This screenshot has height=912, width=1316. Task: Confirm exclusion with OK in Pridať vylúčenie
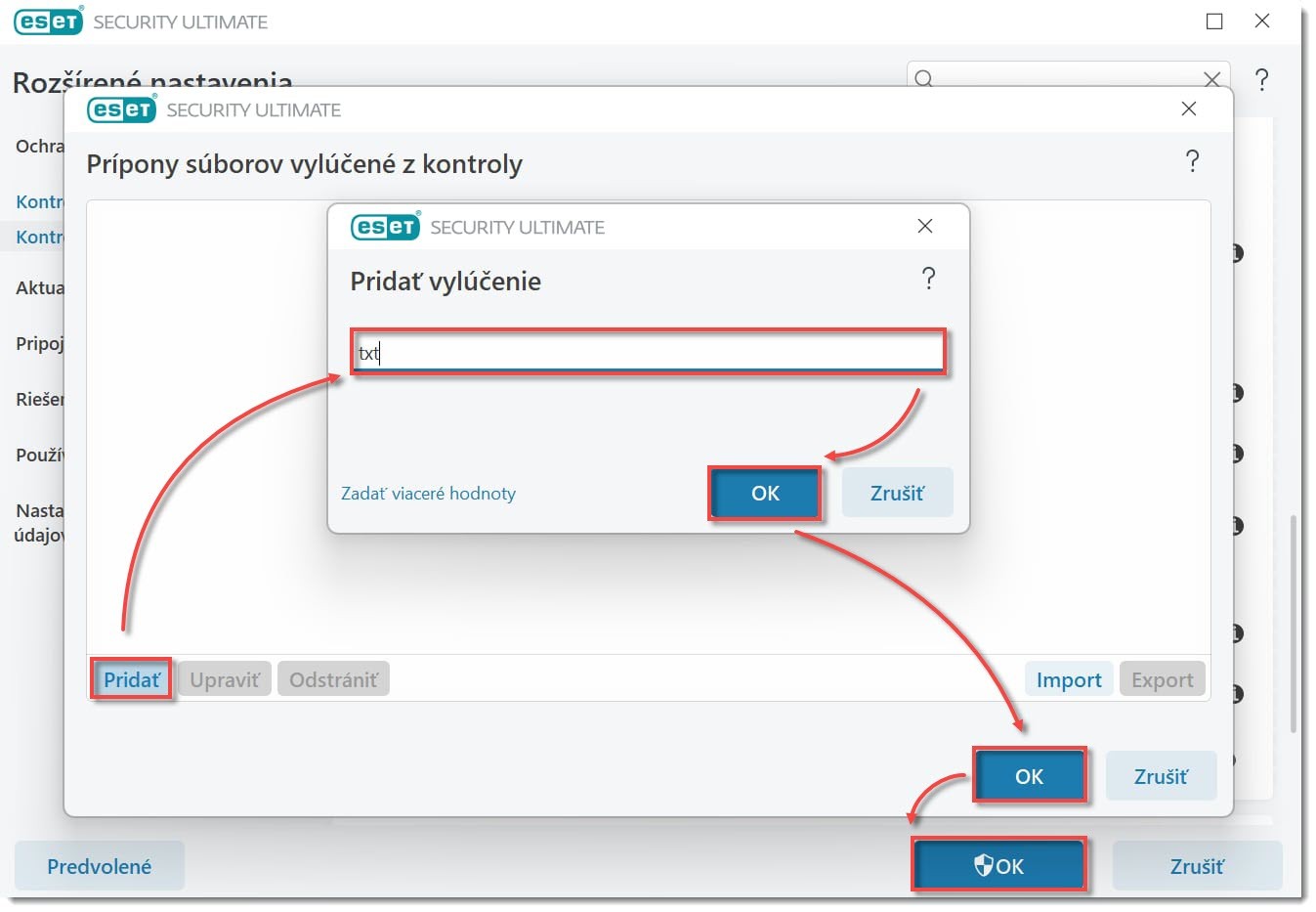765,494
